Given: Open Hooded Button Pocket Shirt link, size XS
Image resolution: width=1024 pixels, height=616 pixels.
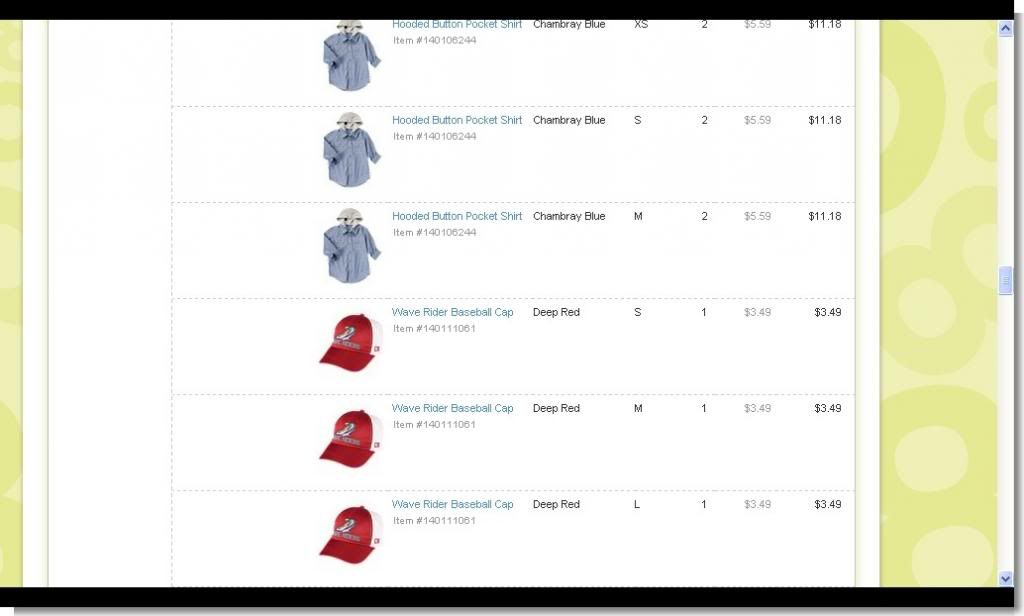Looking at the screenshot, I should pyautogui.click(x=456, y=25).
